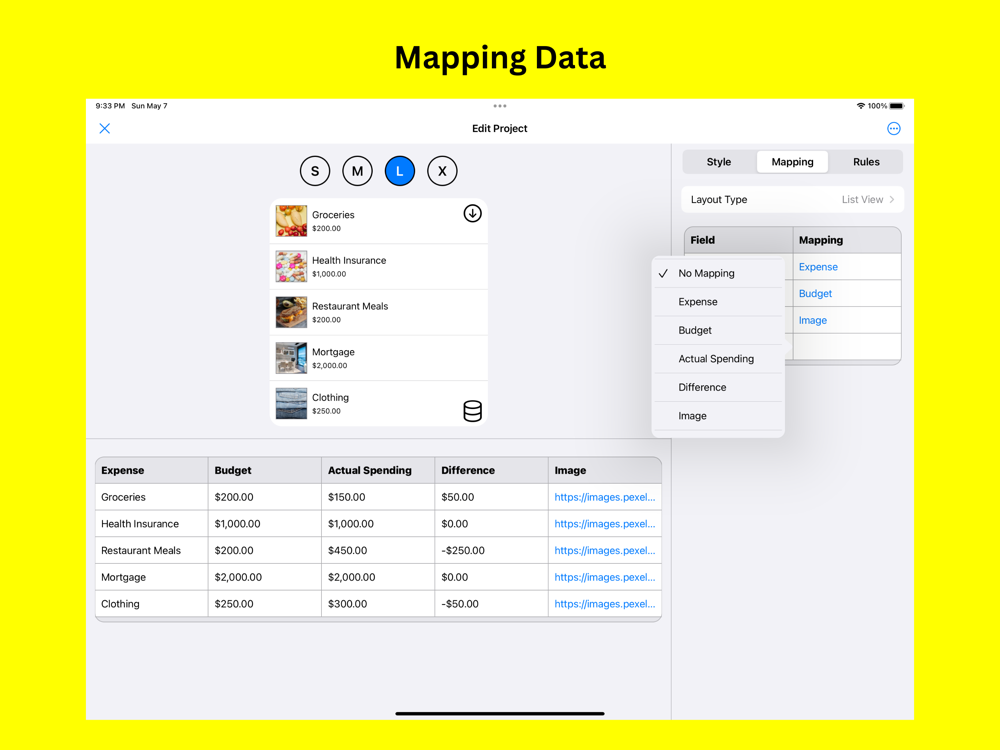Select the $450.00 actual spending cell
The image size is (1000, 750).
point(378,550)
